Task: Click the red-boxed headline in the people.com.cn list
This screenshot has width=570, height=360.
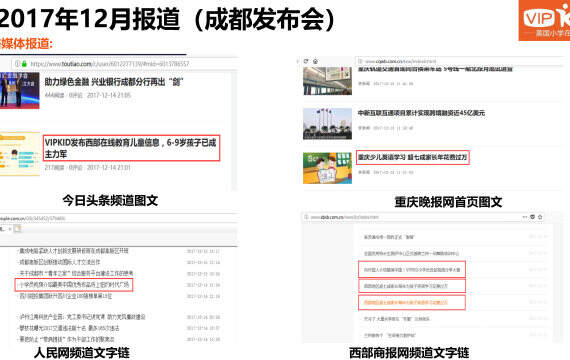Action: pos(74,284)
